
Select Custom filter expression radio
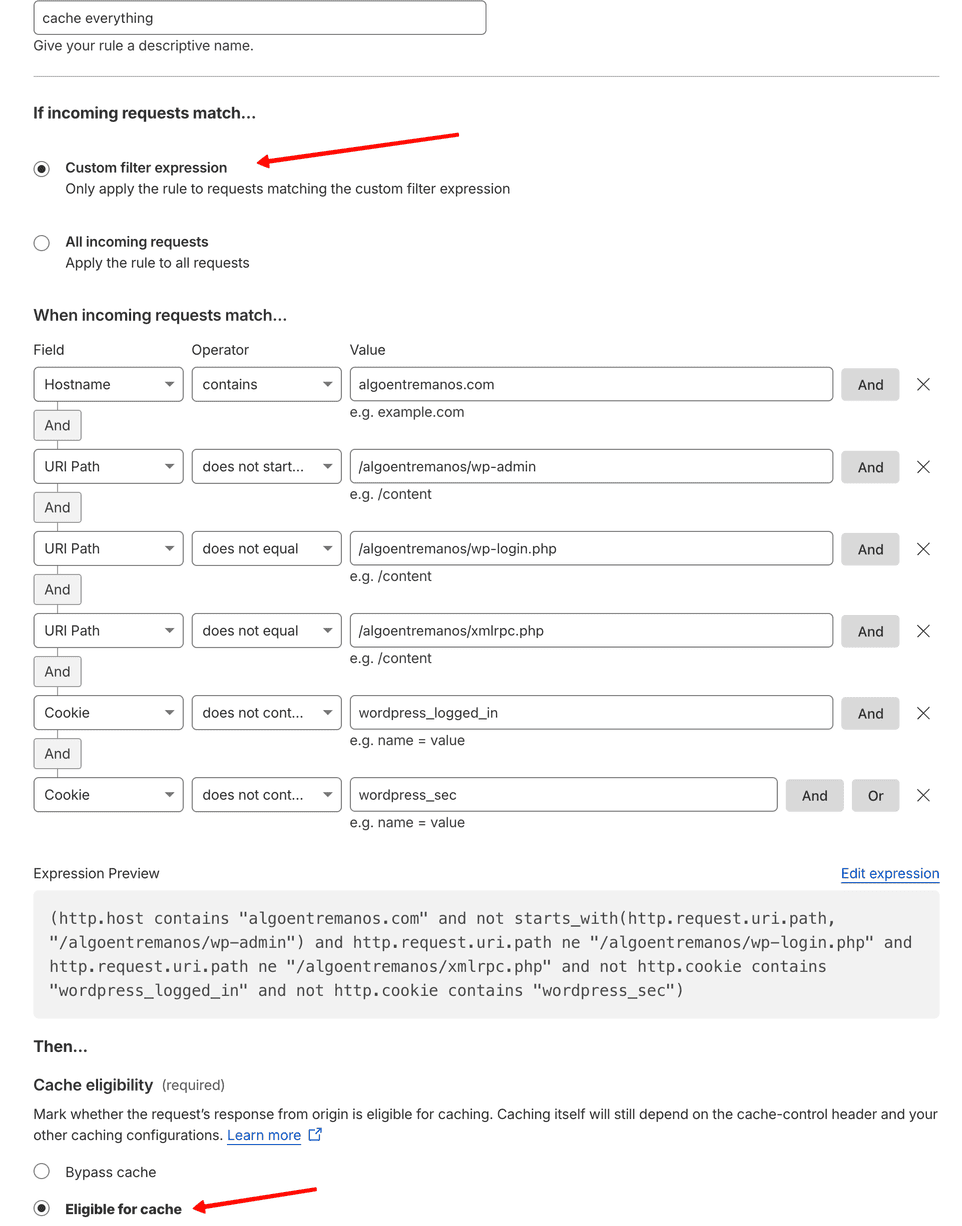coord(41,169)
